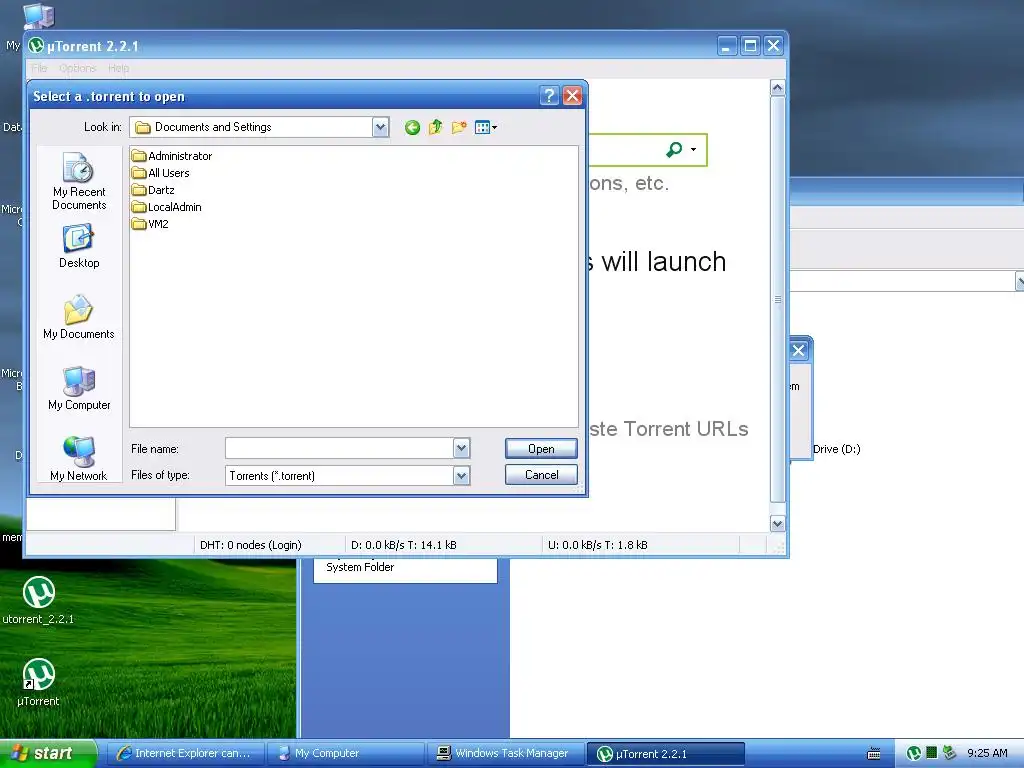1024x768 pixels.
Task: Open the utorrent_2.2.1 desktop icon
Action: (x=39, y=601)
